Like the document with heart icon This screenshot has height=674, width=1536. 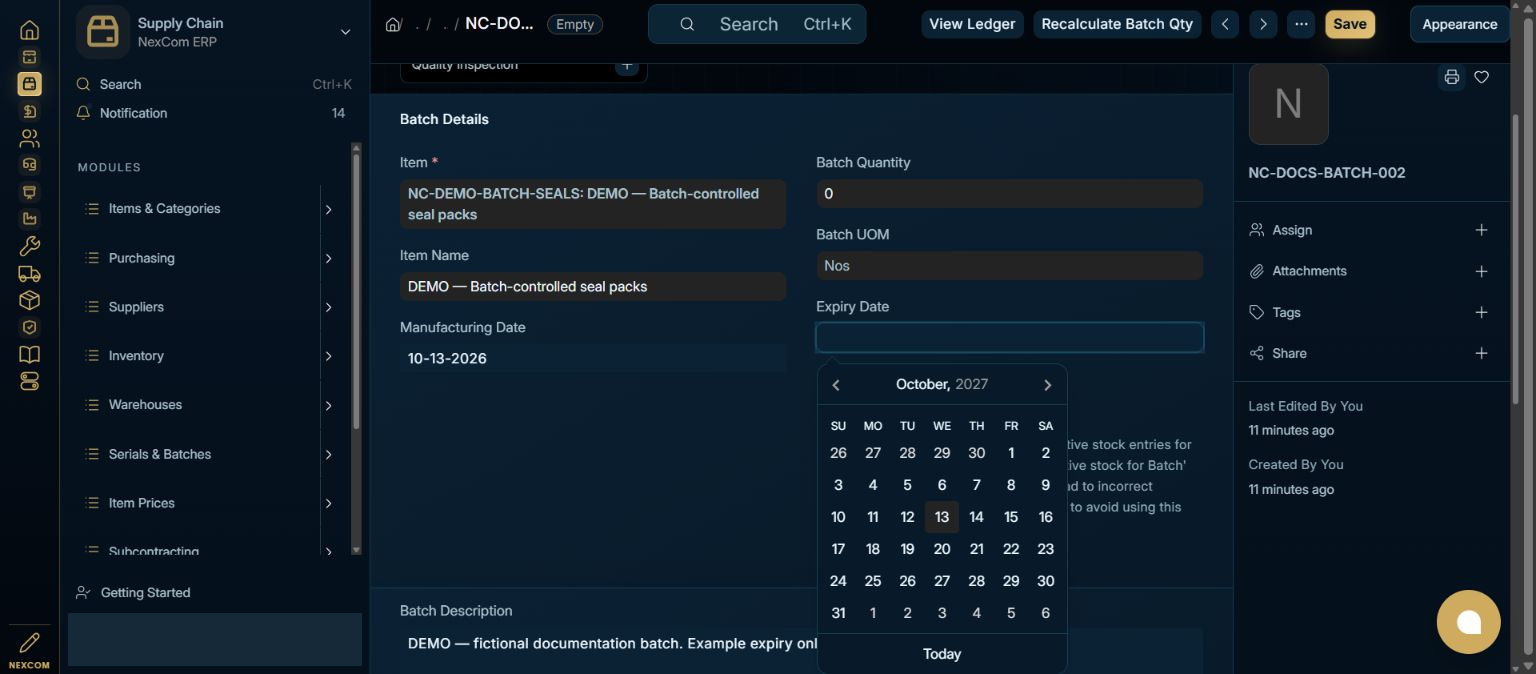1482,77
